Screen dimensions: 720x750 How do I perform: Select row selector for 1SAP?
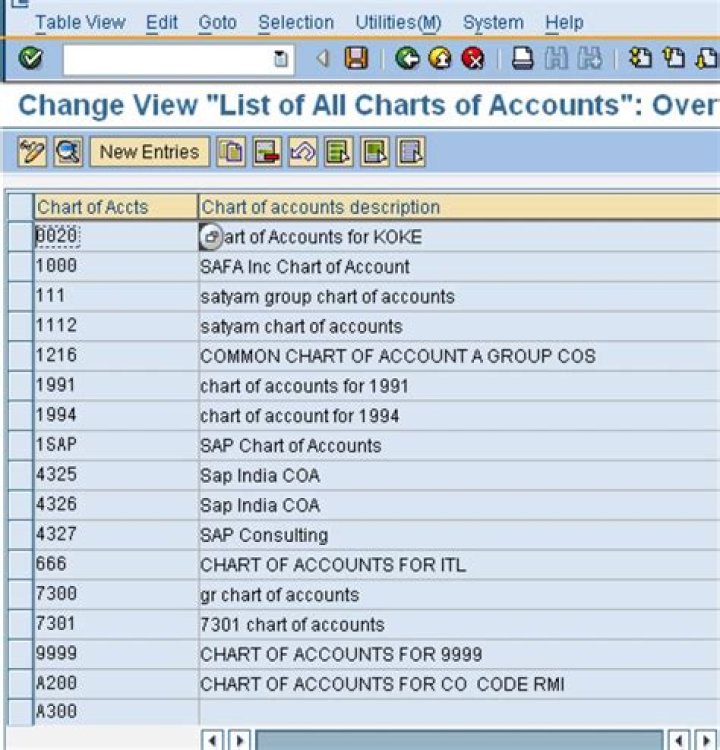[20, 446]
